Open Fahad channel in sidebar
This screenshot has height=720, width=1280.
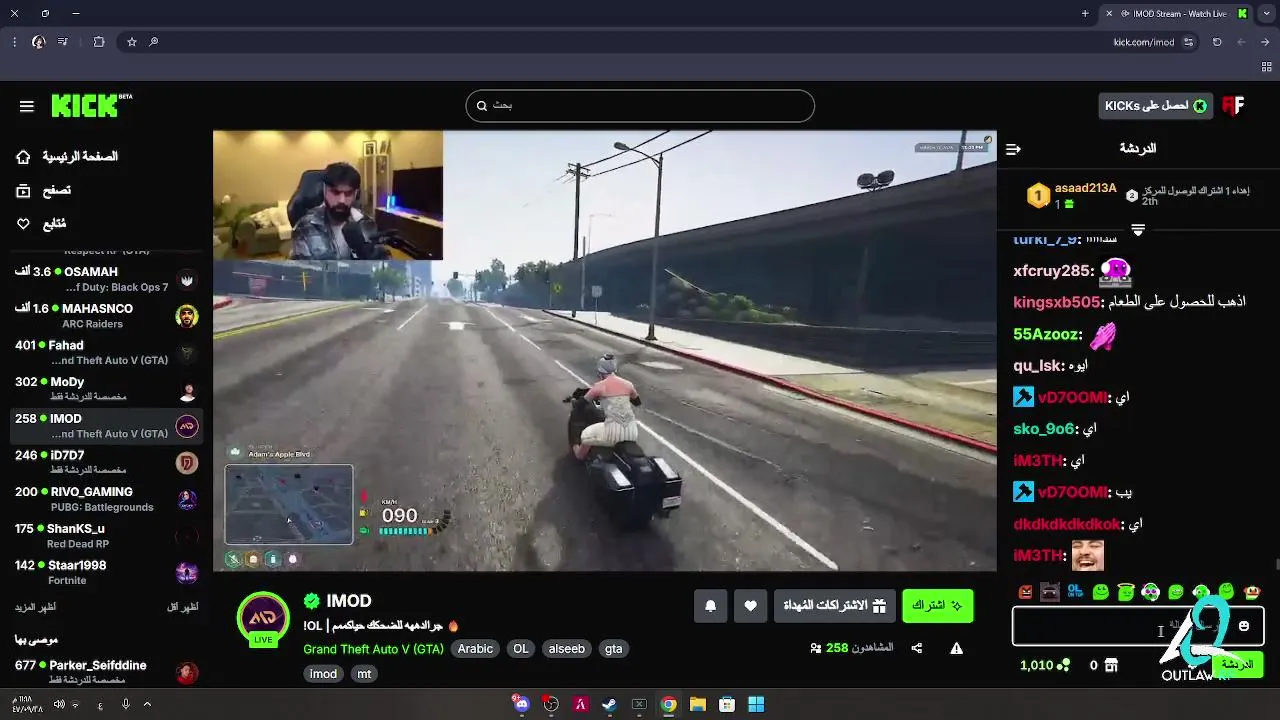point(106,353)
